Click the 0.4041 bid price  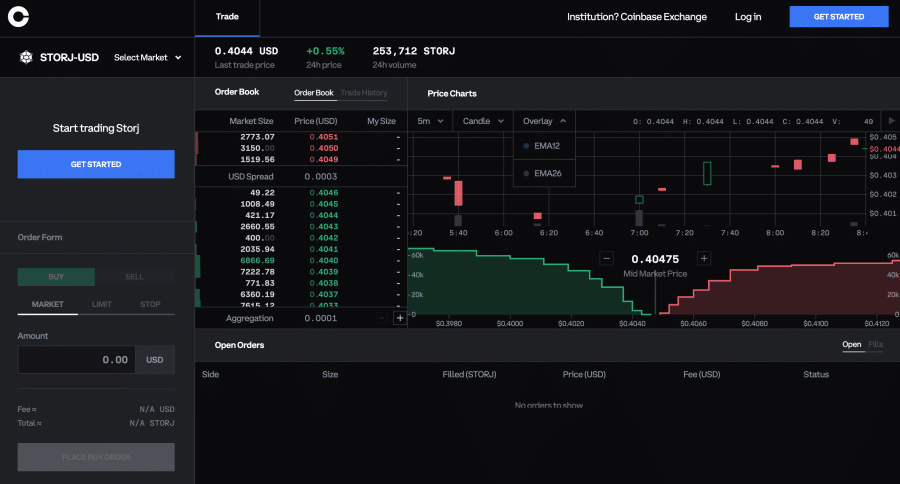(x=324, y=249)
